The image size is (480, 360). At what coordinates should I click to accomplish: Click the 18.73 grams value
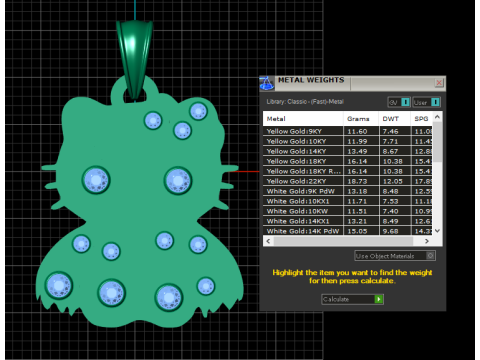click(357, 181)
